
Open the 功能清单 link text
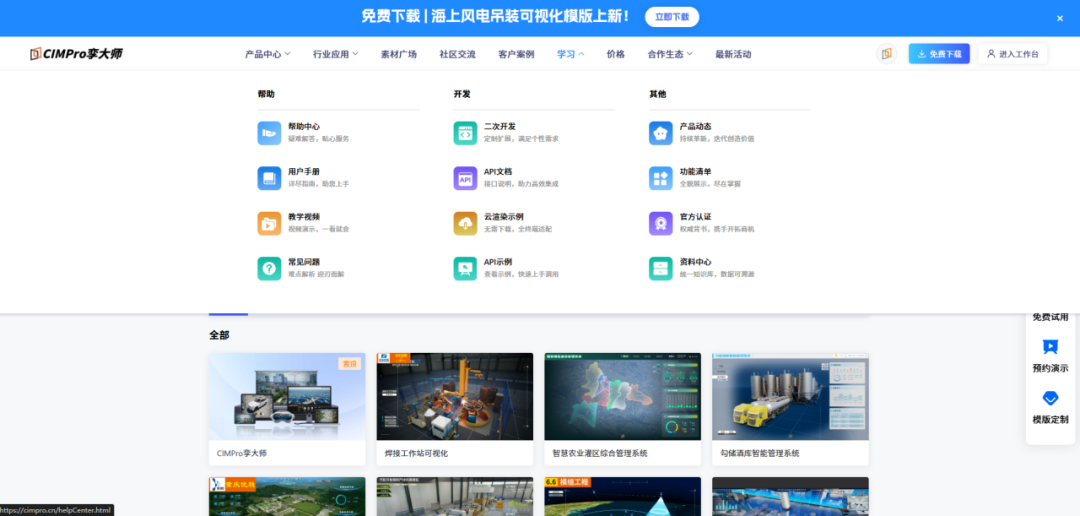[x=696, y=172]
